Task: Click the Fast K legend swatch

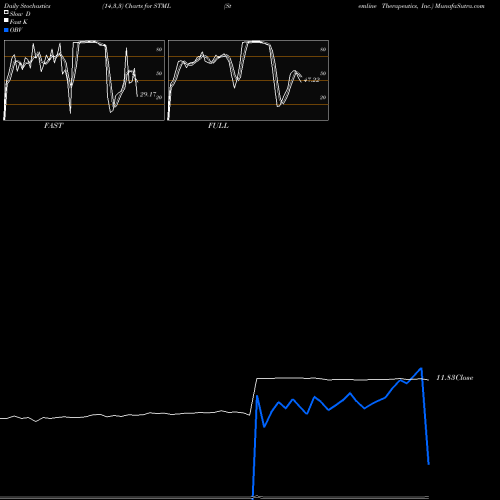Action: (x=6, y=20)
